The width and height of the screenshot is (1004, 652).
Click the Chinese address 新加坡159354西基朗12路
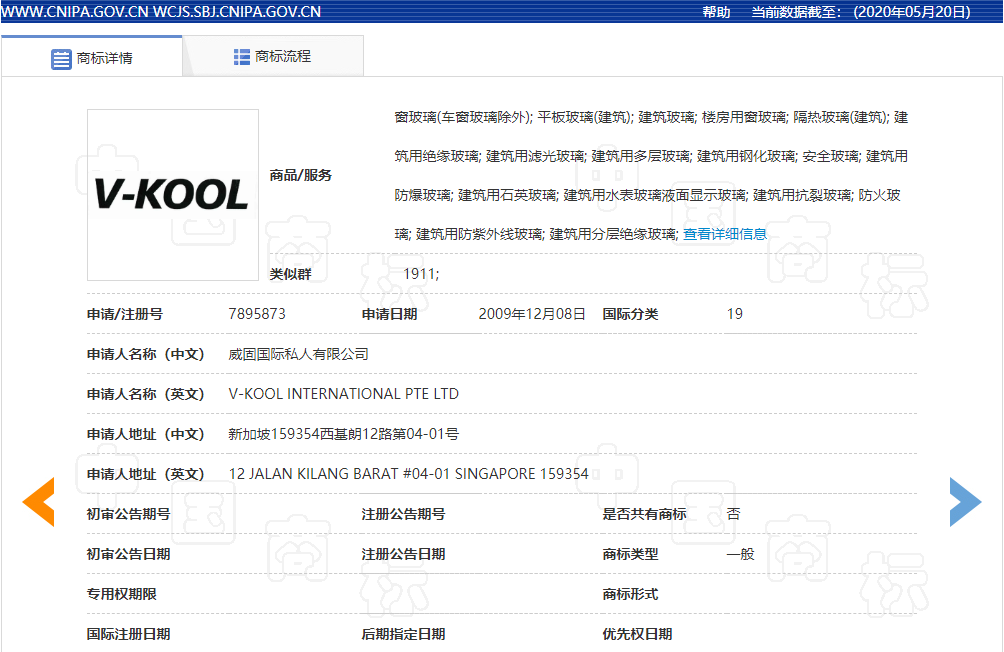click(x=344, y=434)
